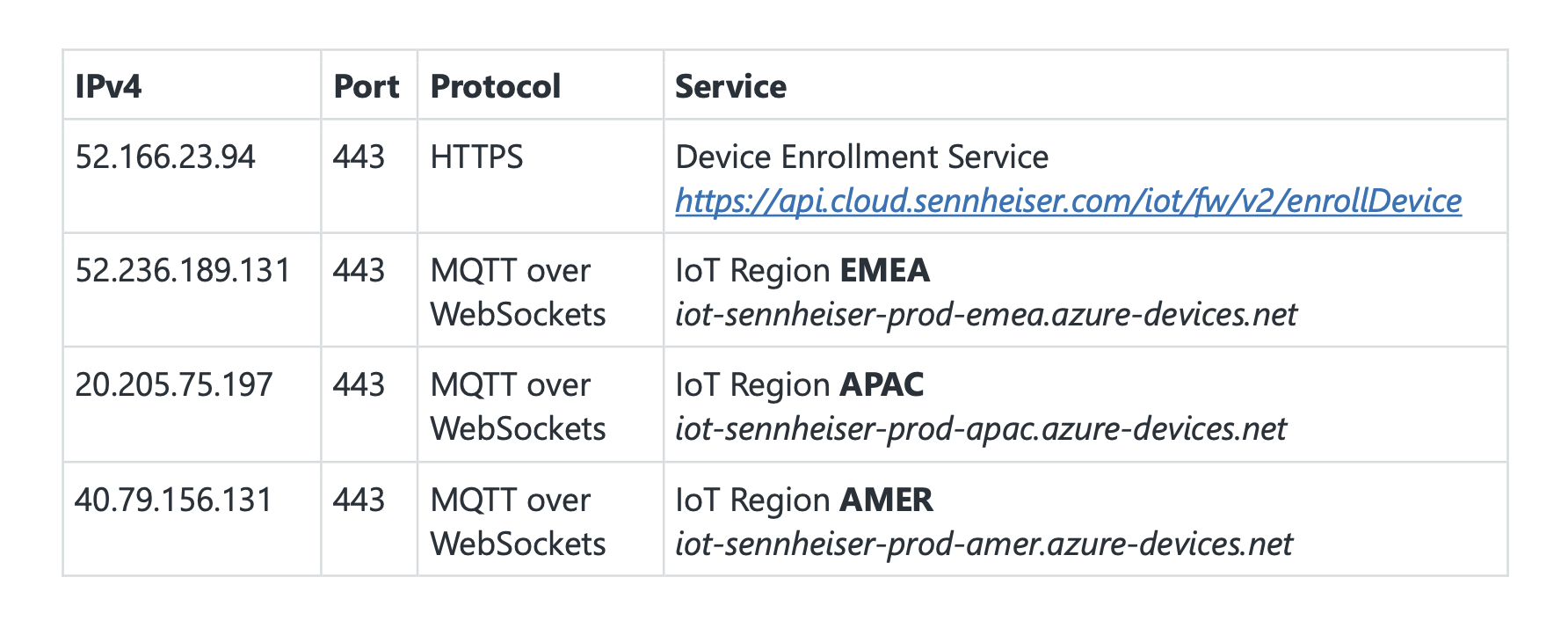Click the HTTPS protocol cell
Screen dimensions: 1568x621
click(476, 157)
